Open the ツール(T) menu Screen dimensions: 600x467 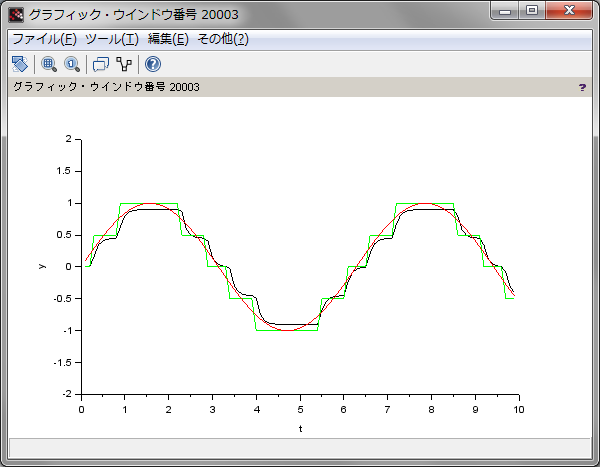point(111,39)
